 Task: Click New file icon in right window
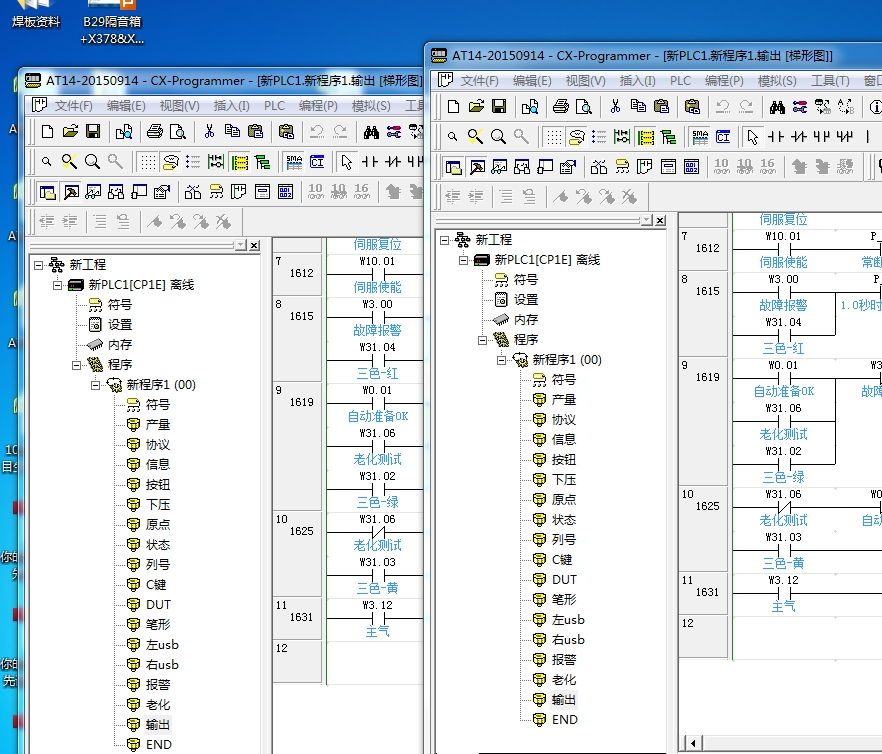453,106
